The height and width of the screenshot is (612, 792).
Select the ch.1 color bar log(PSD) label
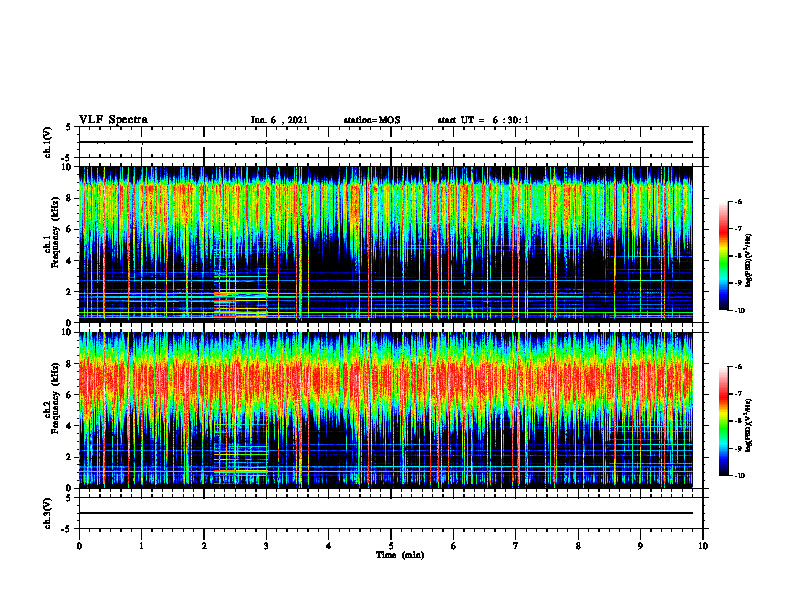[x=749, y=260]
